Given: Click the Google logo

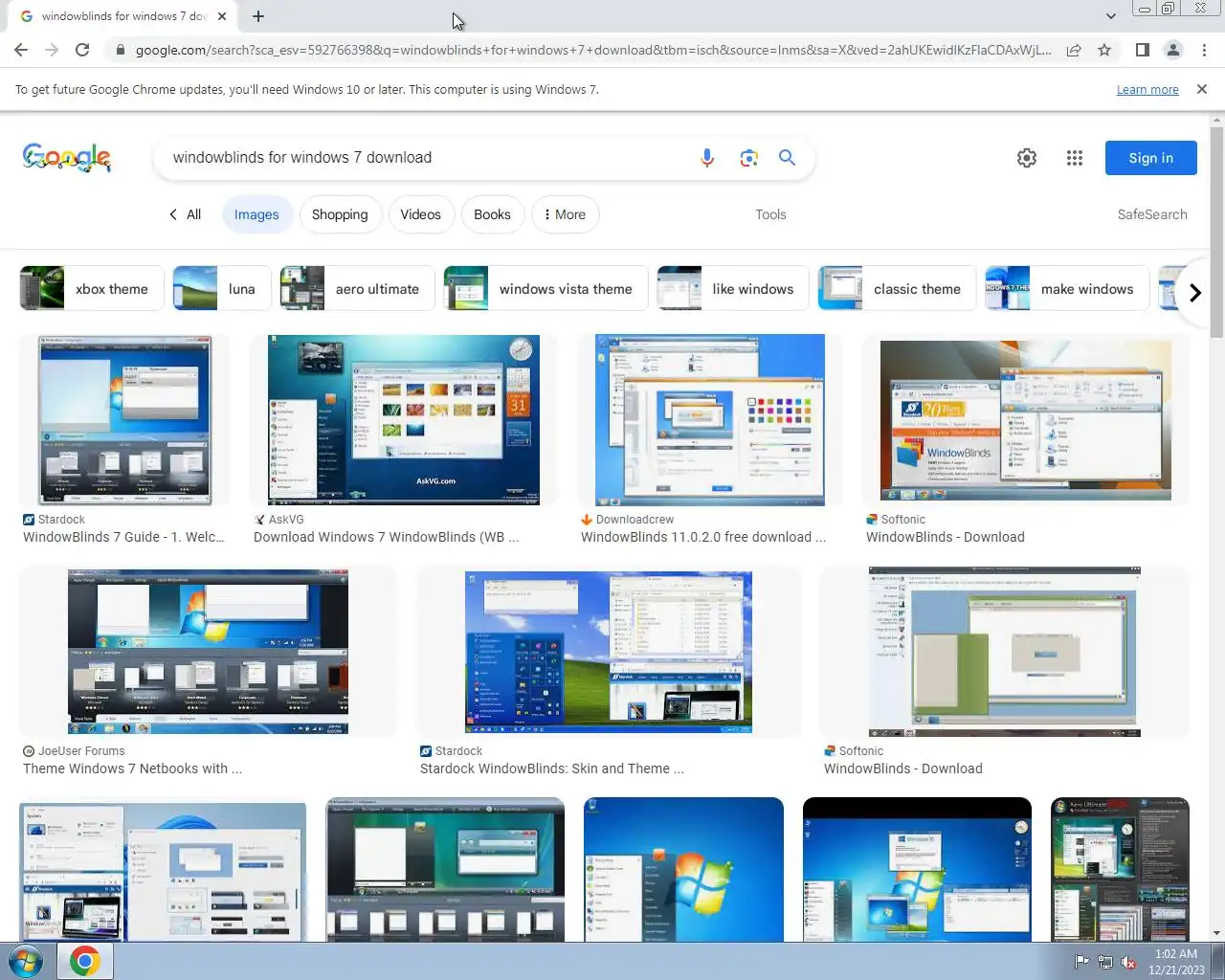Looking at the screenshot, I should pyautogui.click(x=67, y=158).
